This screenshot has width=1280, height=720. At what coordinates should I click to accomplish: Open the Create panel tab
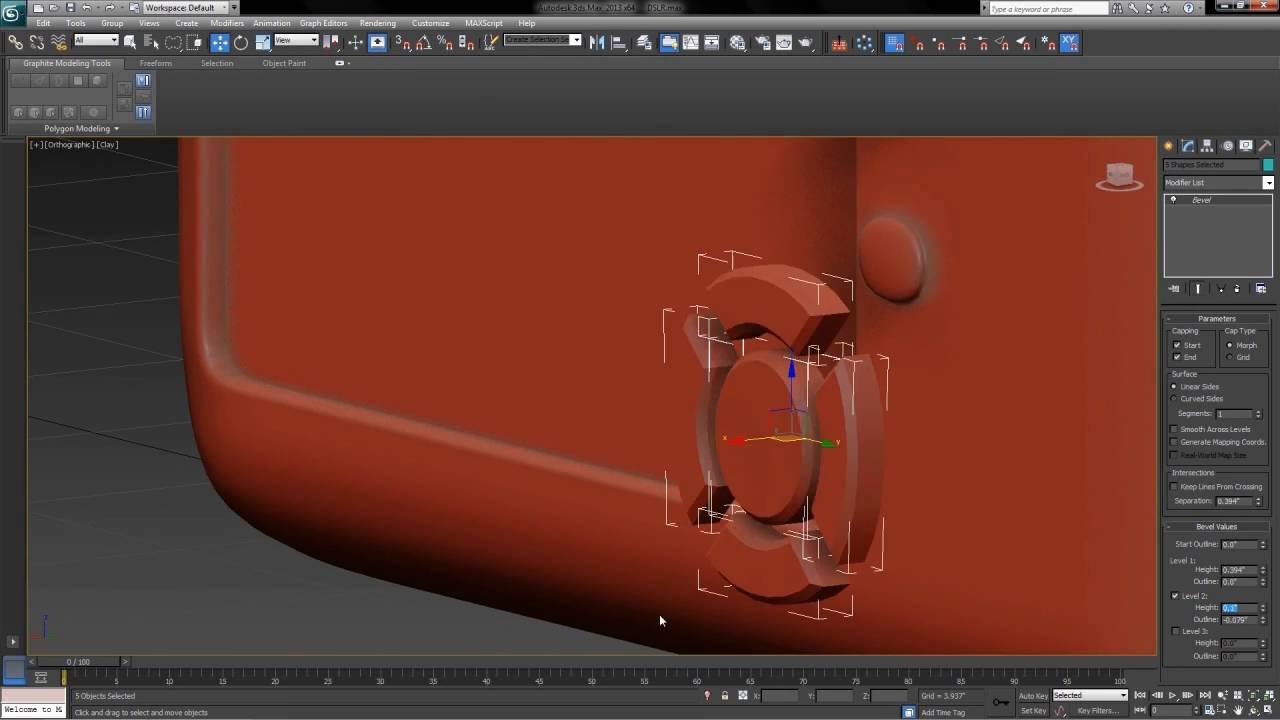(1168, 146)
